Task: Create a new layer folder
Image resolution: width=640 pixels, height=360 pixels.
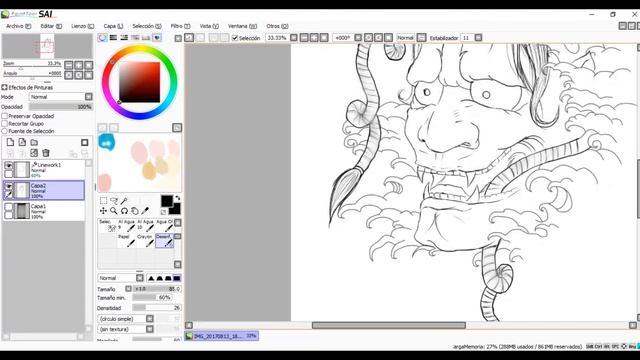Action: [34, 142]
